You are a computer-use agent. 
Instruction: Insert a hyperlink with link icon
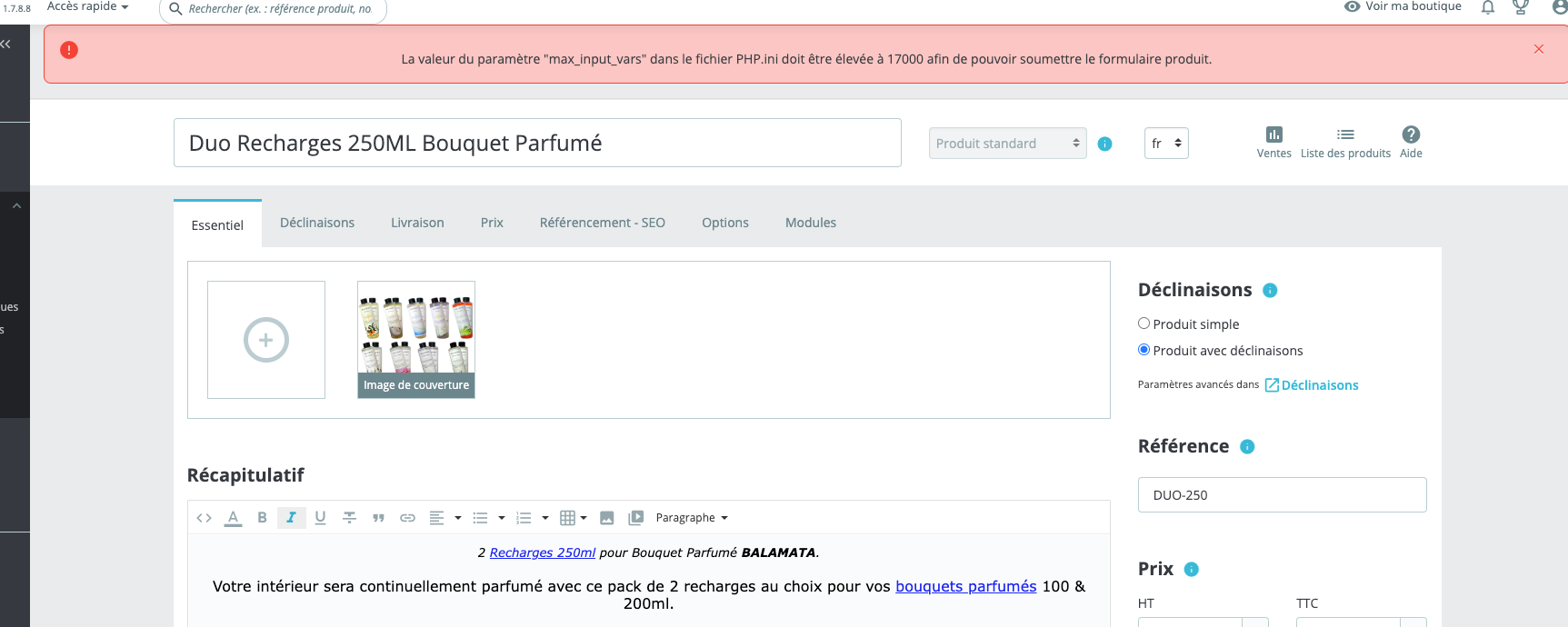coord(407,518)
